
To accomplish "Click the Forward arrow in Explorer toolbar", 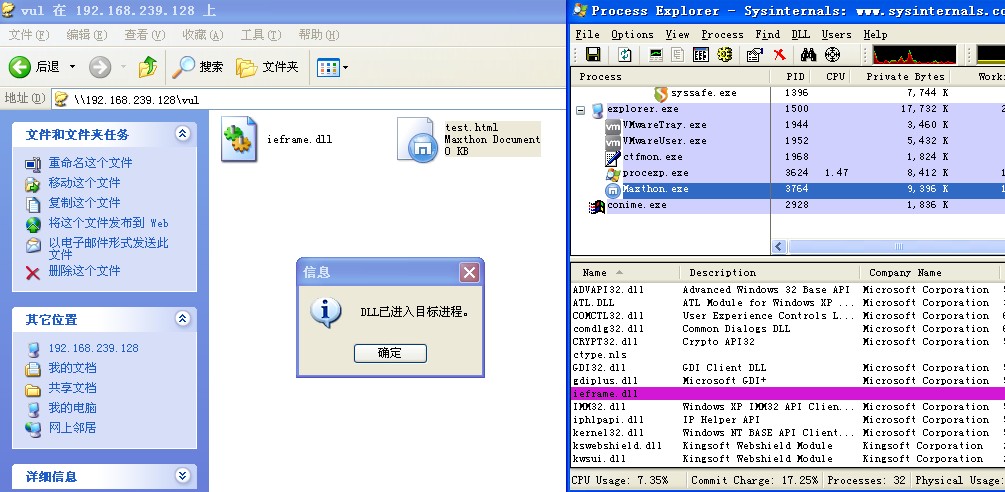I will click(x=100, y=67).
